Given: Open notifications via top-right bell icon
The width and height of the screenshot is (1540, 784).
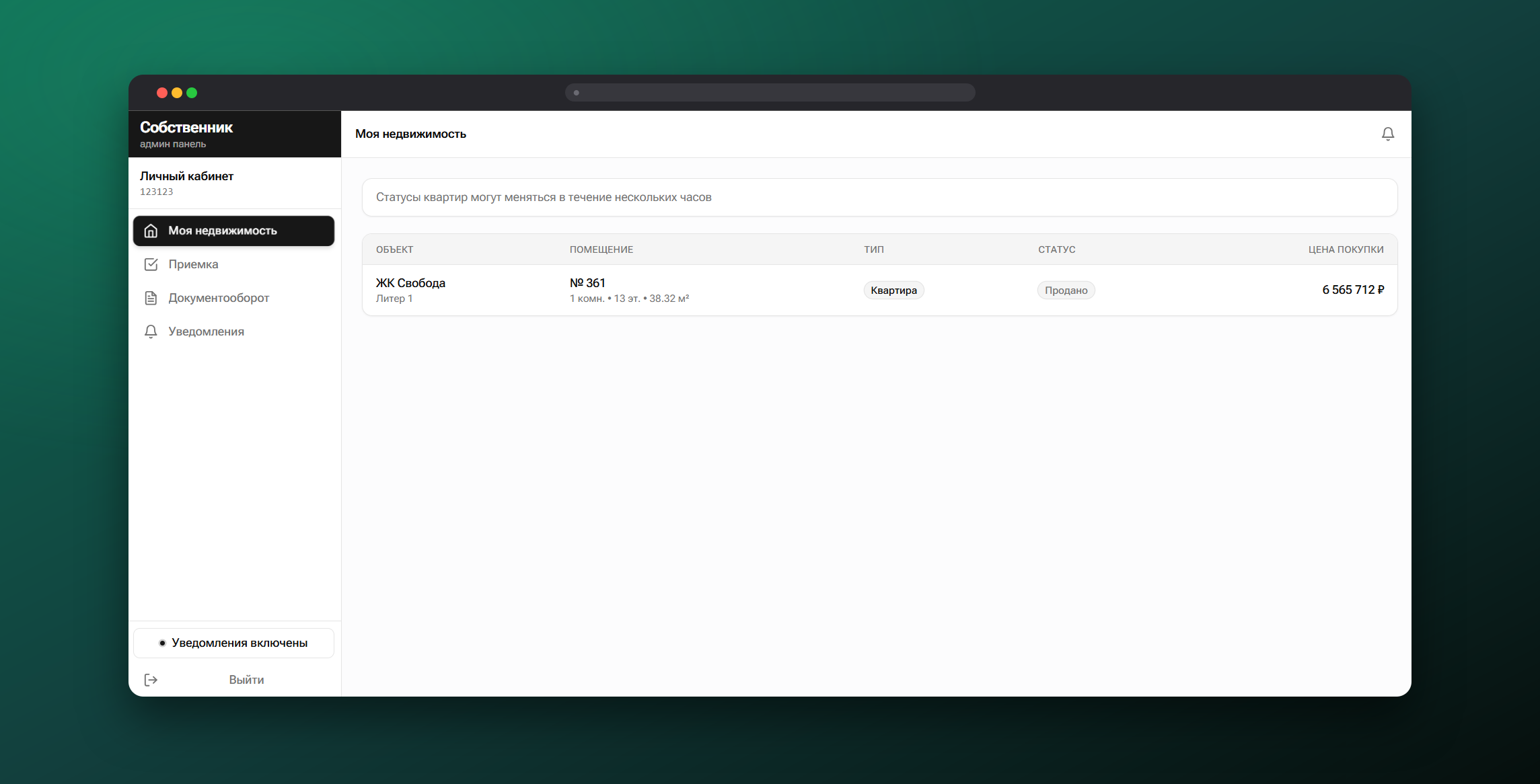Looking at the screenshot, I should click(x=1387, y=134).
